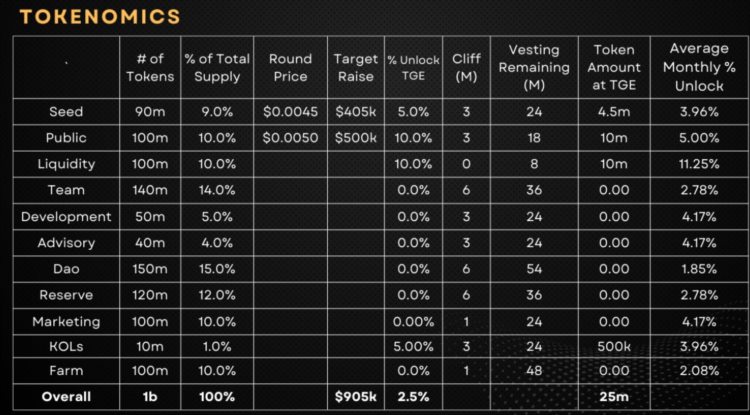The image size is (750, 415).
Task: Click the "Vesting Remaining (M)" header
Action: (x=534, y=67)
